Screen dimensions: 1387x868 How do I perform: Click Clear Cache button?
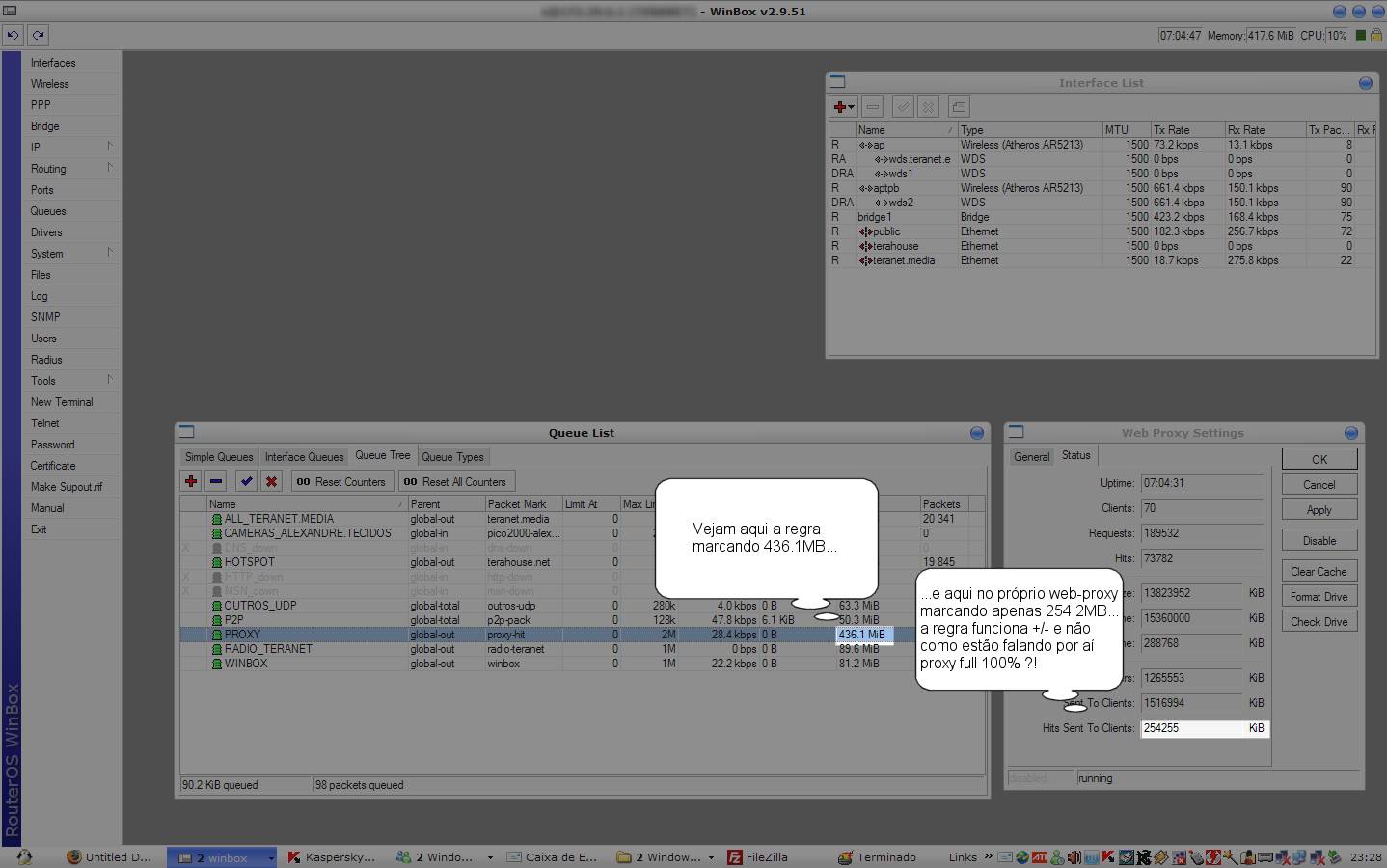click(x=1319, y=571)
